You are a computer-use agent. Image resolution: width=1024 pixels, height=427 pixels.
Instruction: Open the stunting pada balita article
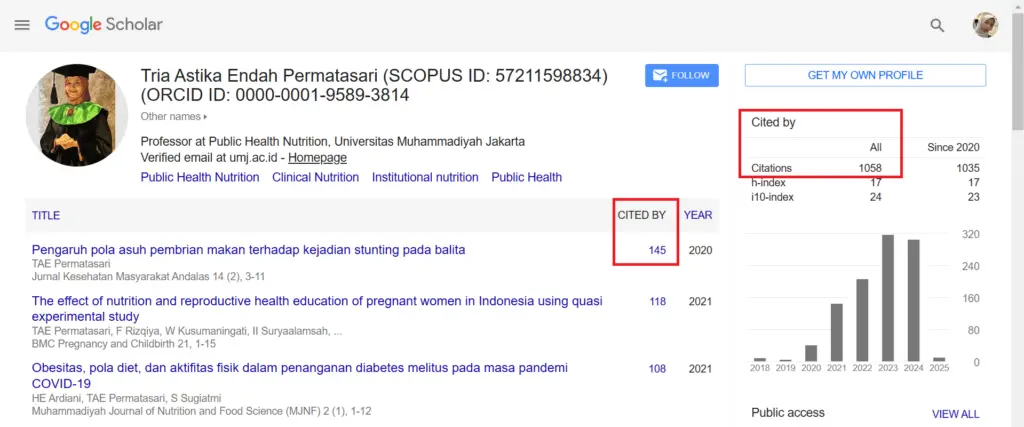pyautogui.click(x=248, y=249)
